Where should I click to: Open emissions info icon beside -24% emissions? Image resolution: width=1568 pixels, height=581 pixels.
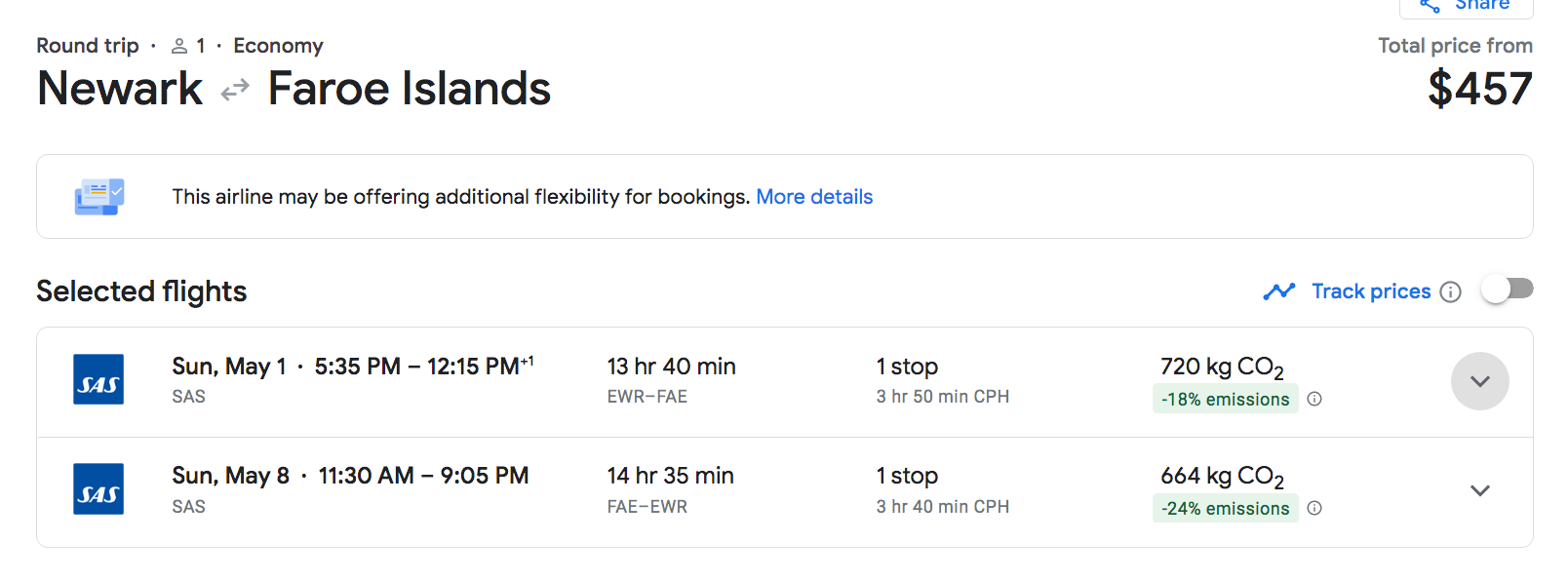tap(1314, 508)
